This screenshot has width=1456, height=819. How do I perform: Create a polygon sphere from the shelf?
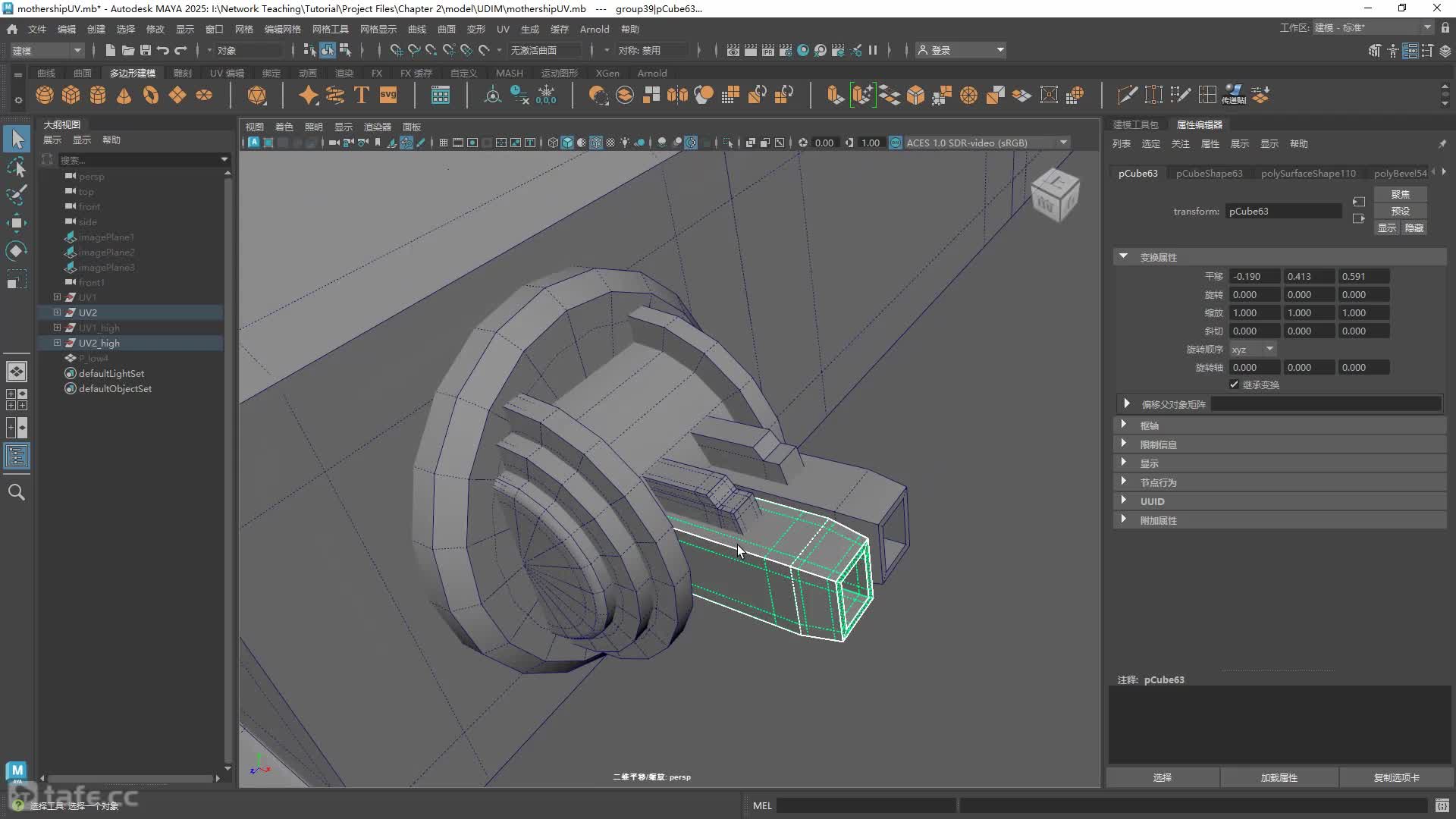coord(45,96)
